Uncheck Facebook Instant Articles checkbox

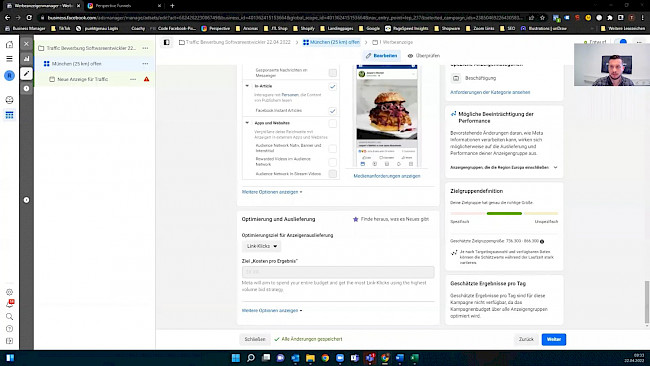coord(332,111)
